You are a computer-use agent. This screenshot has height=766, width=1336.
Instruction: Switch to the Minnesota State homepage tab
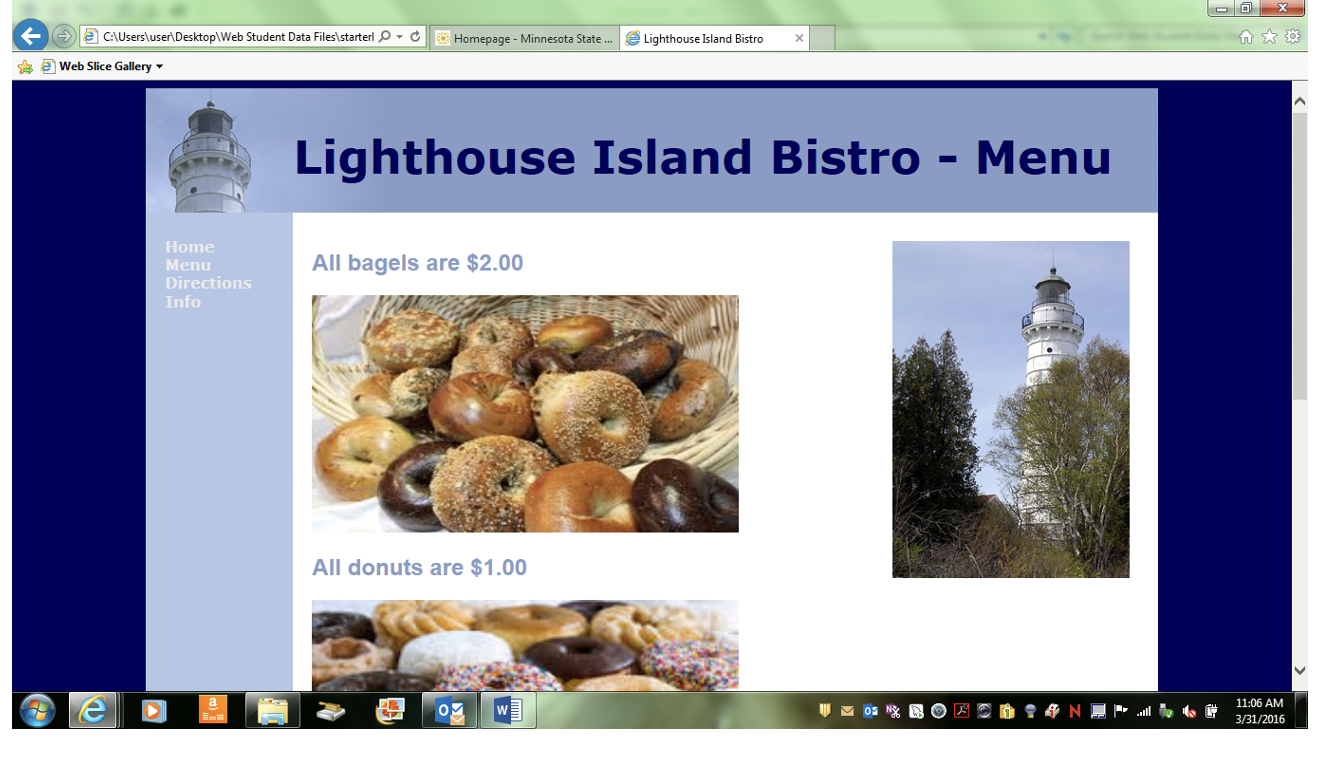(x=524, y=38)
